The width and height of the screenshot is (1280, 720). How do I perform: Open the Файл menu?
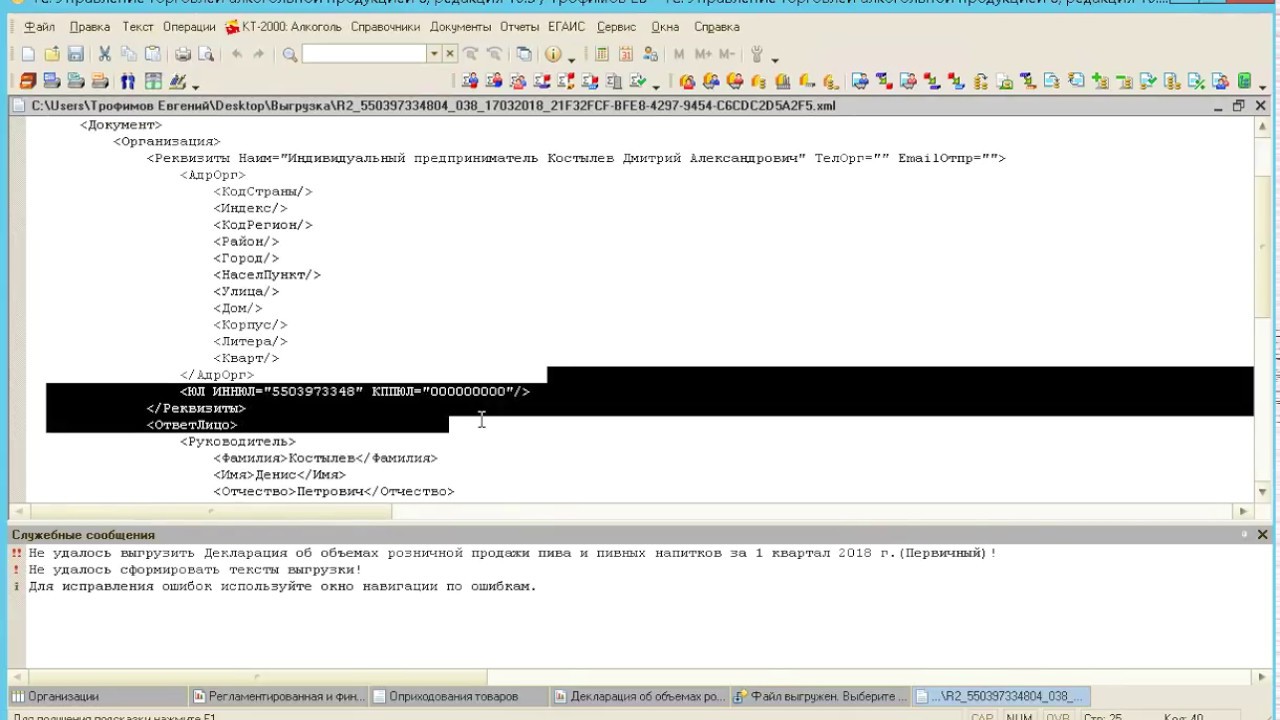[x=40, y=27]
